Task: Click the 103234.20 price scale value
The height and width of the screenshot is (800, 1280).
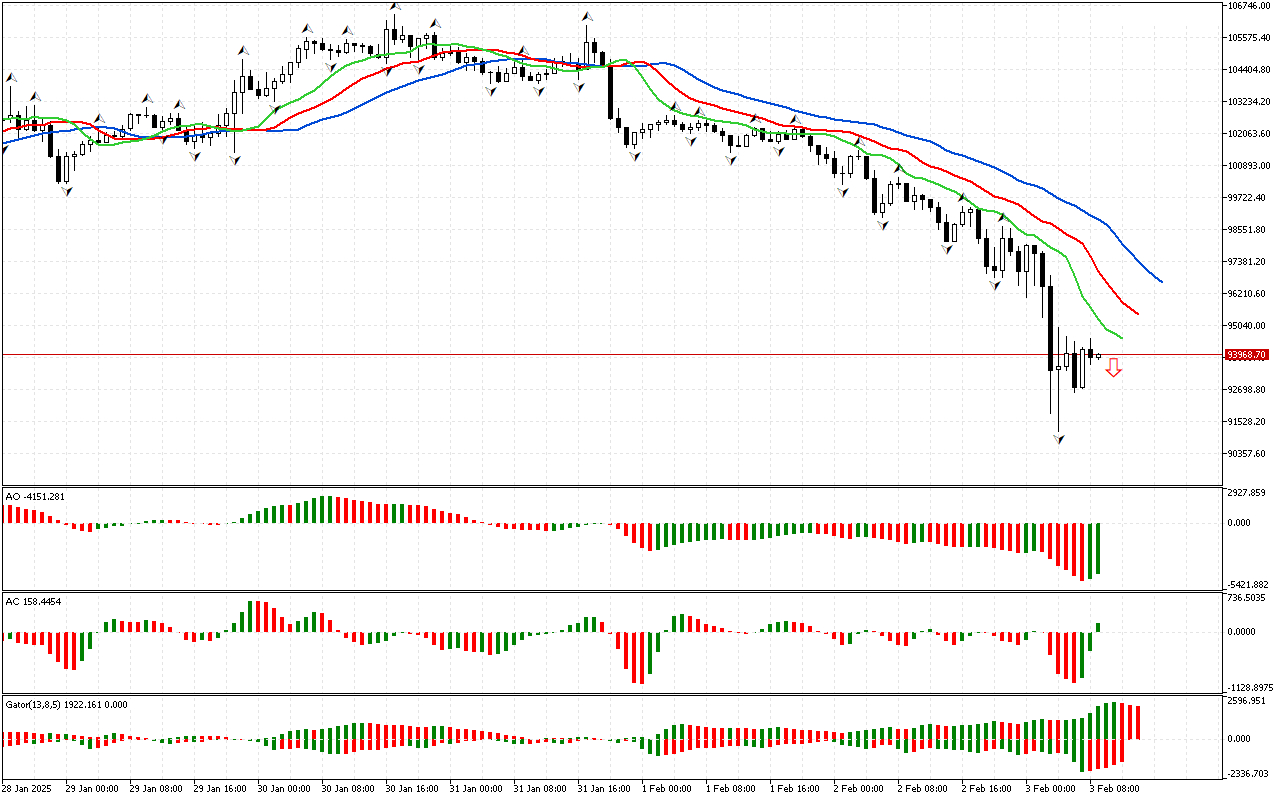Action: click(x=1248, y=102)
